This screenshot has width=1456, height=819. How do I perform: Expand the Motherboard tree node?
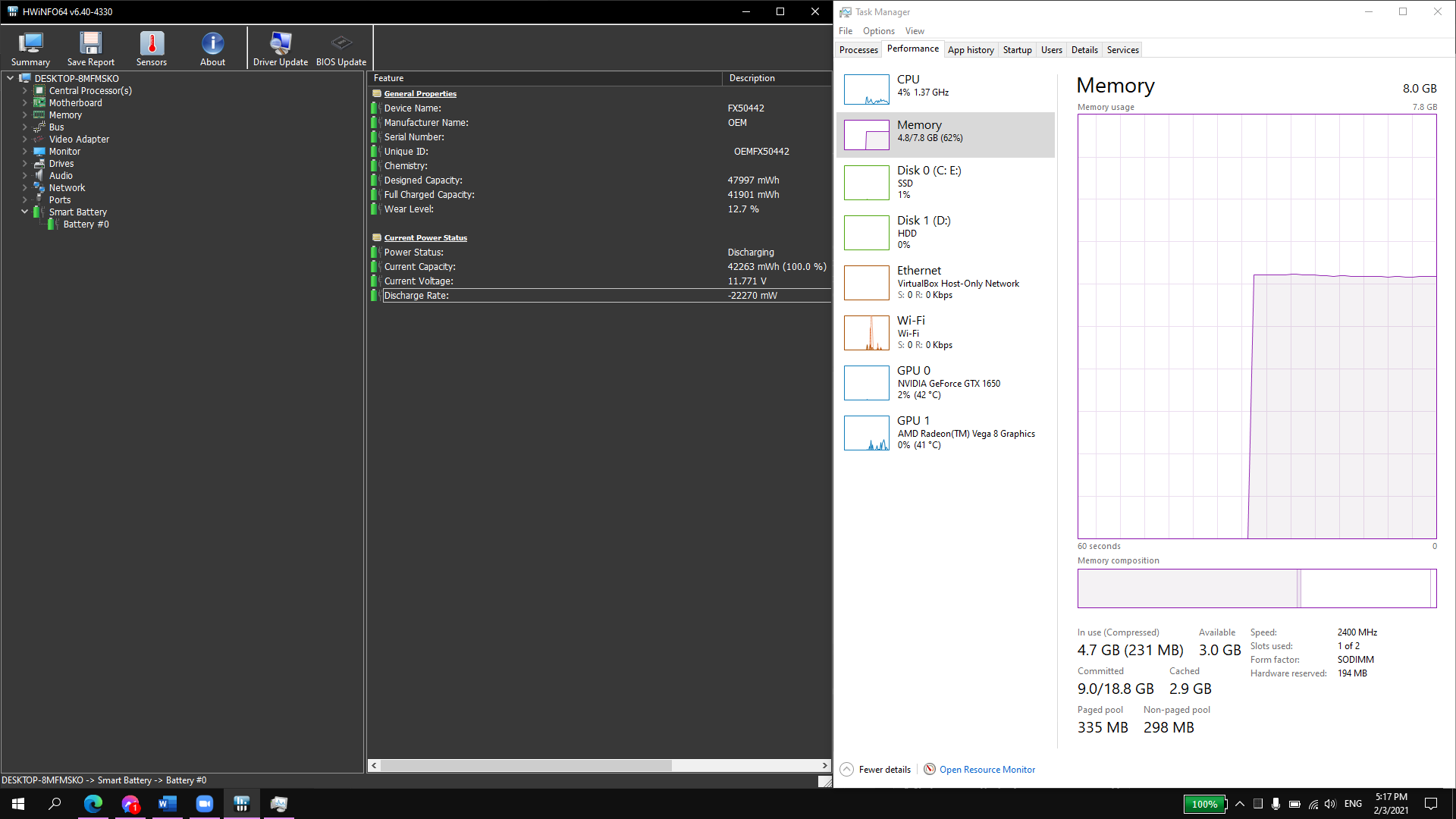click(x=24, y=102)
